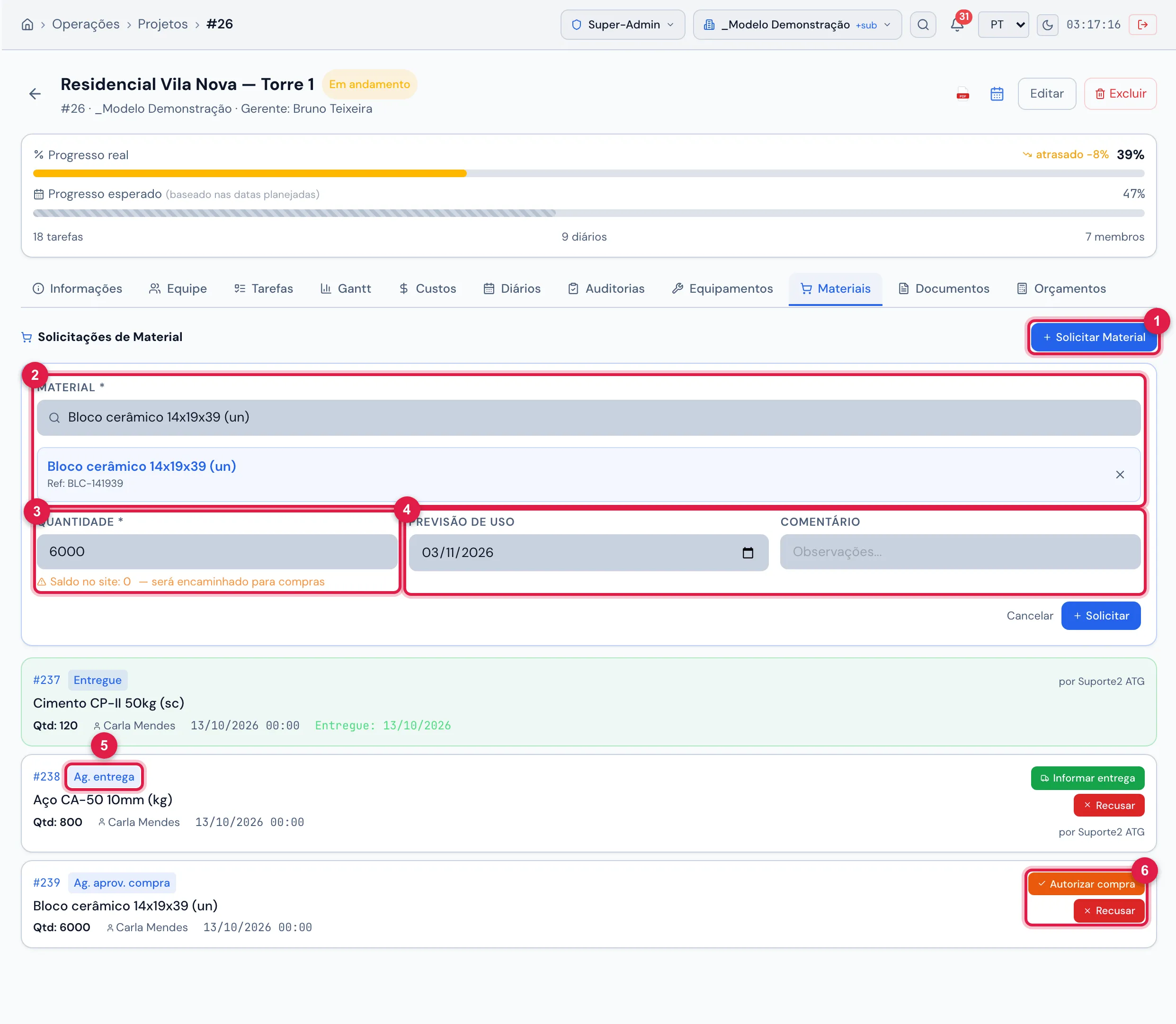The width and height of the screenshot is (1176, 1024).
Task: Switch to the Equipe tab
Action: click(178, 288)
